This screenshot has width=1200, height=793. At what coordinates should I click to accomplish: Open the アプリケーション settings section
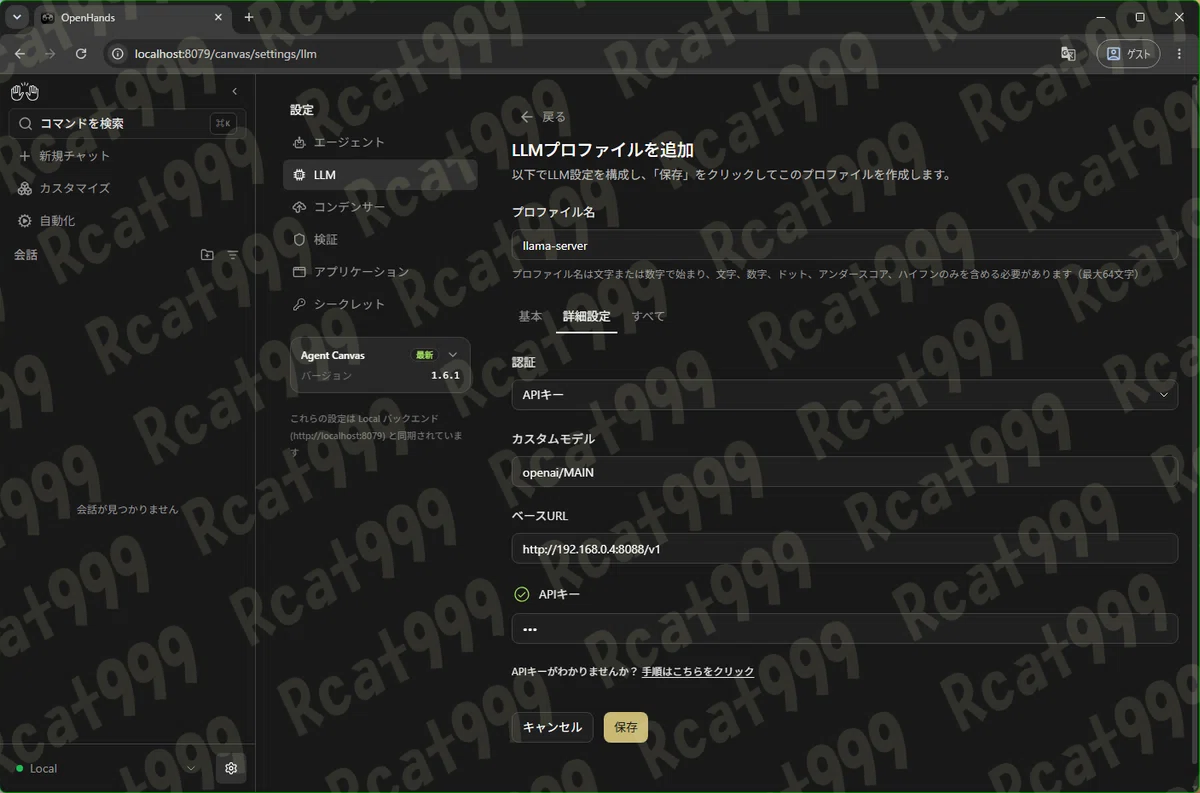tap(380, 272)
